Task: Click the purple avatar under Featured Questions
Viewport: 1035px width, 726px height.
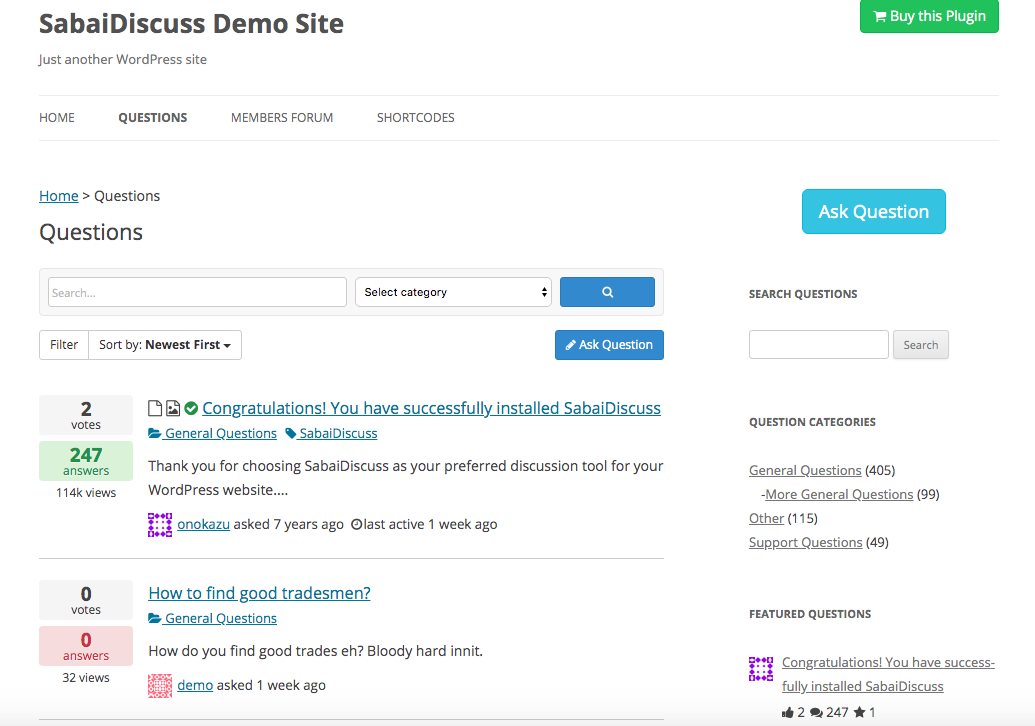Action: click(x=760, y=669)
